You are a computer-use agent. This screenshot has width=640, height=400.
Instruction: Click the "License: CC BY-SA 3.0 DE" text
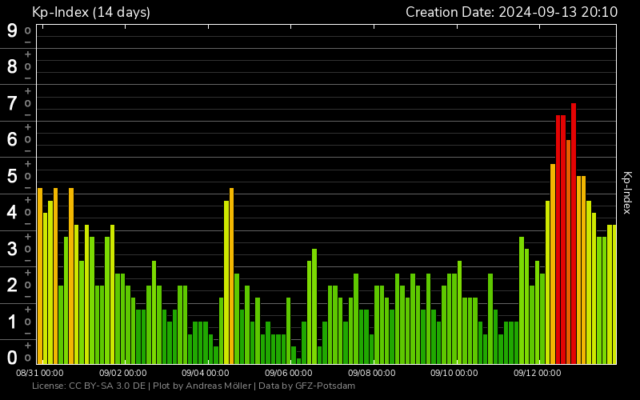88,385
